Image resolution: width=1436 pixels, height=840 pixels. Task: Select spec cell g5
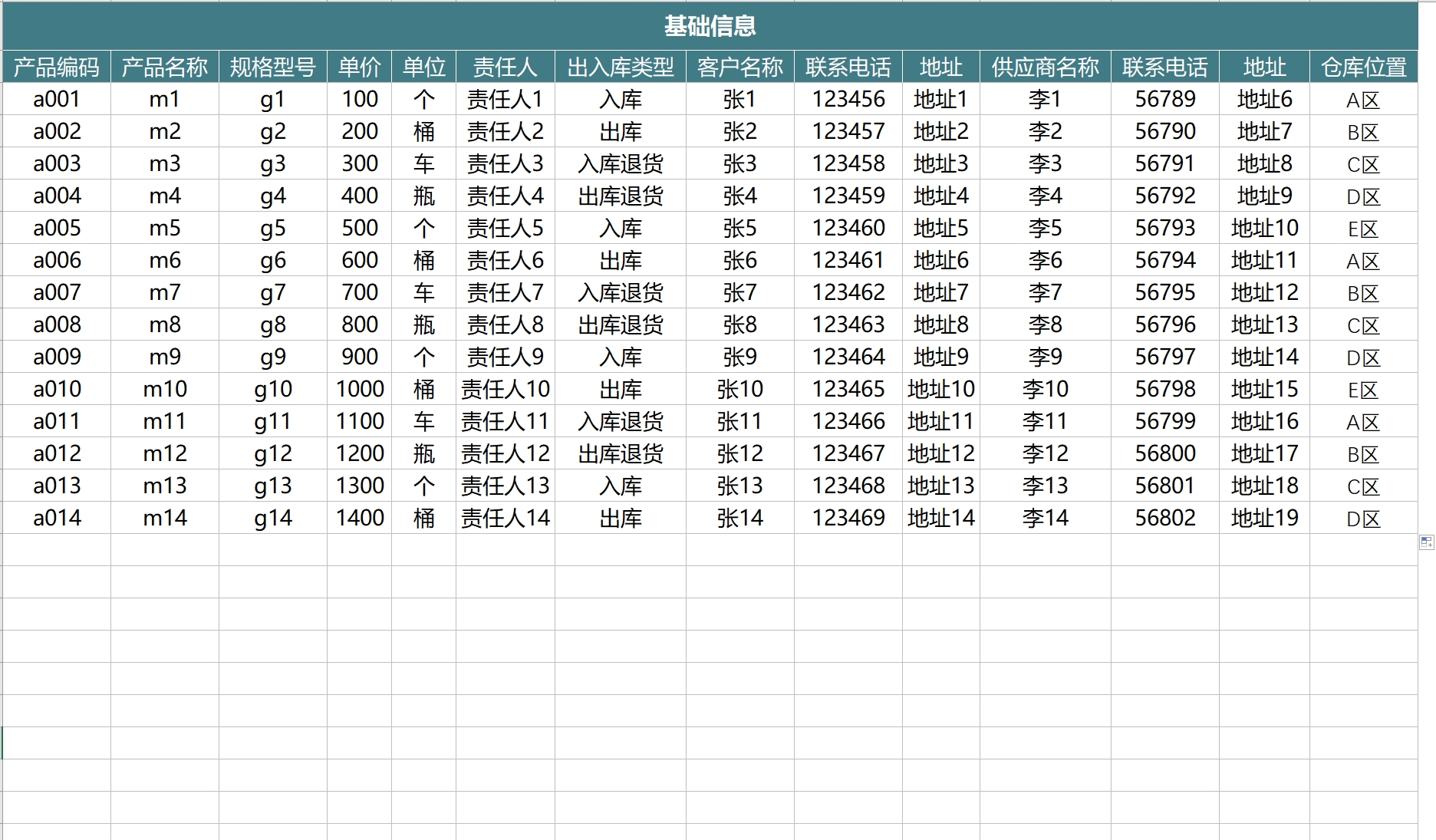[273, 228]
